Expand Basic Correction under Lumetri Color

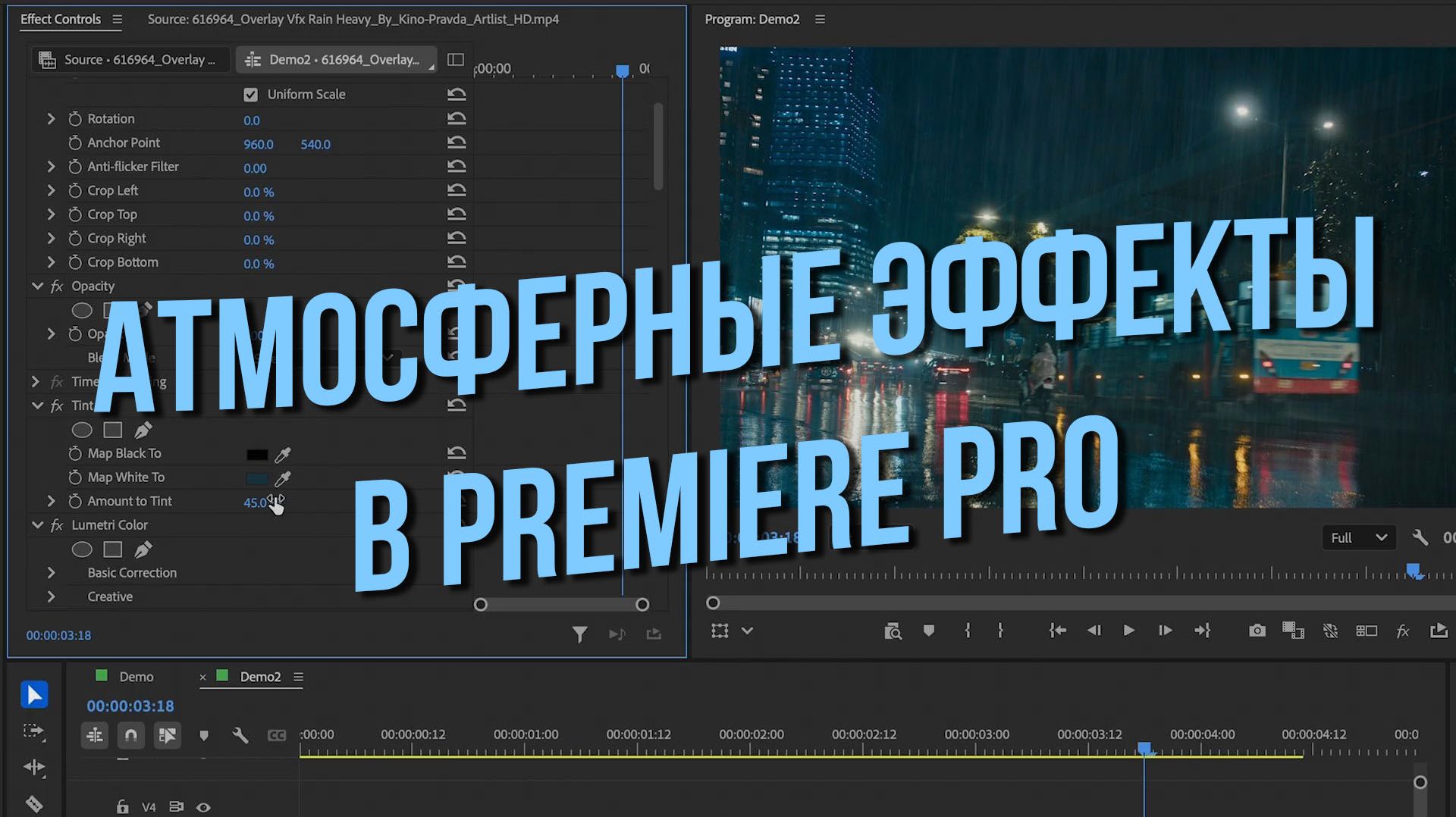51,572
